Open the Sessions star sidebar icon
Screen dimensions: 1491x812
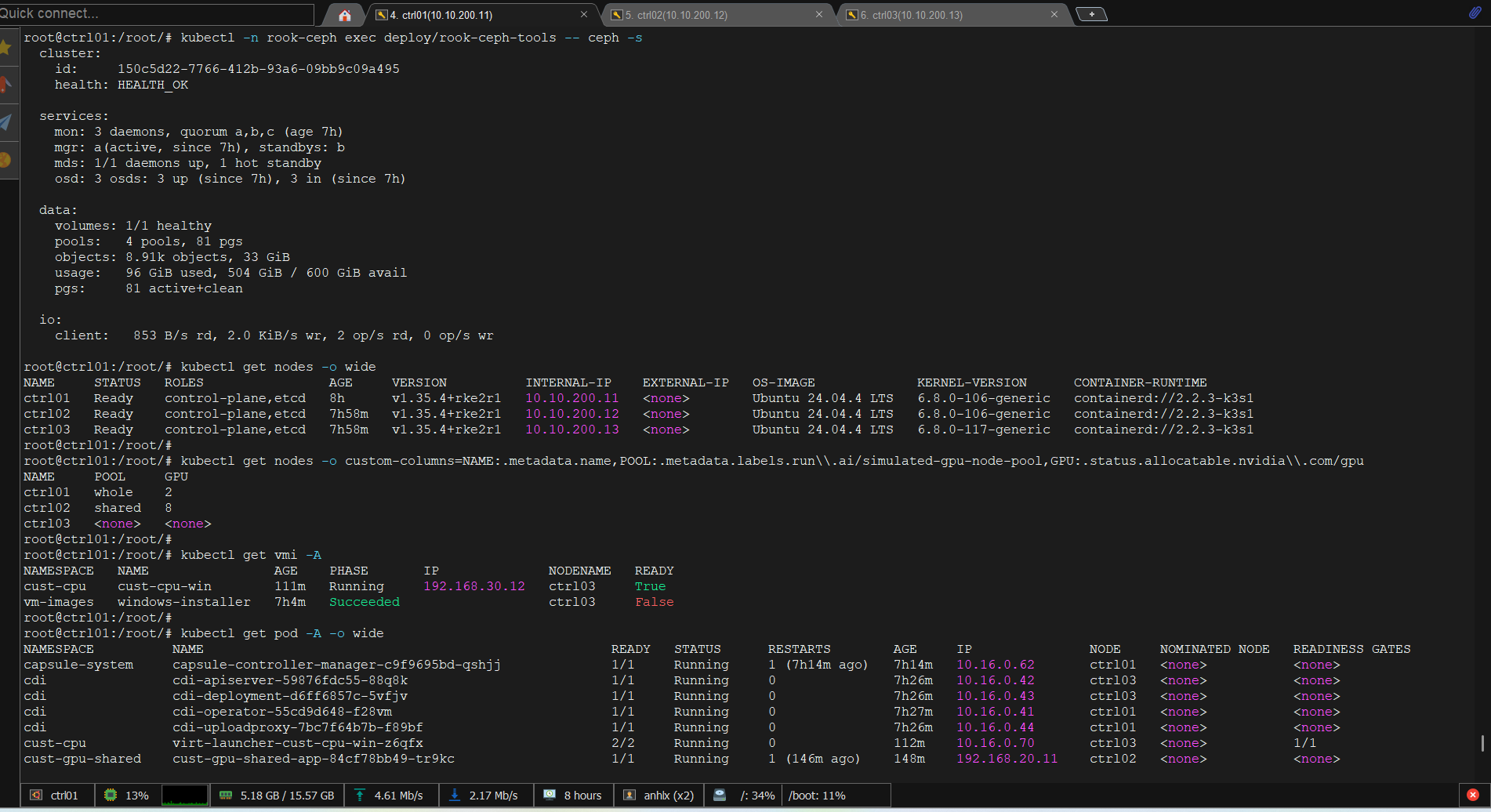tap(5, 49)
